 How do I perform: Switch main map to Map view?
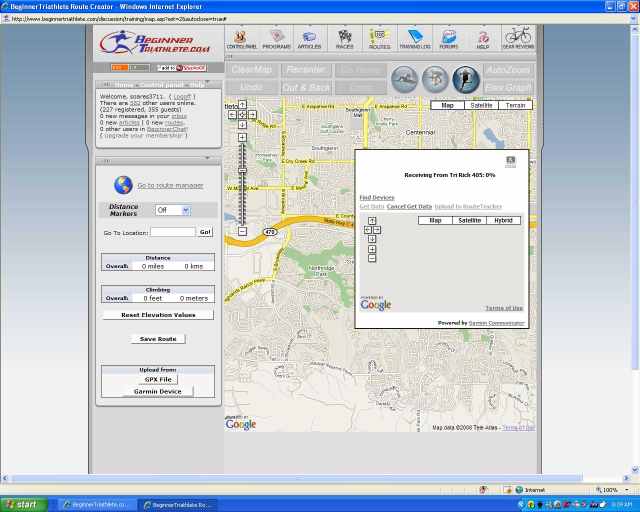click(x=448, y=105)
